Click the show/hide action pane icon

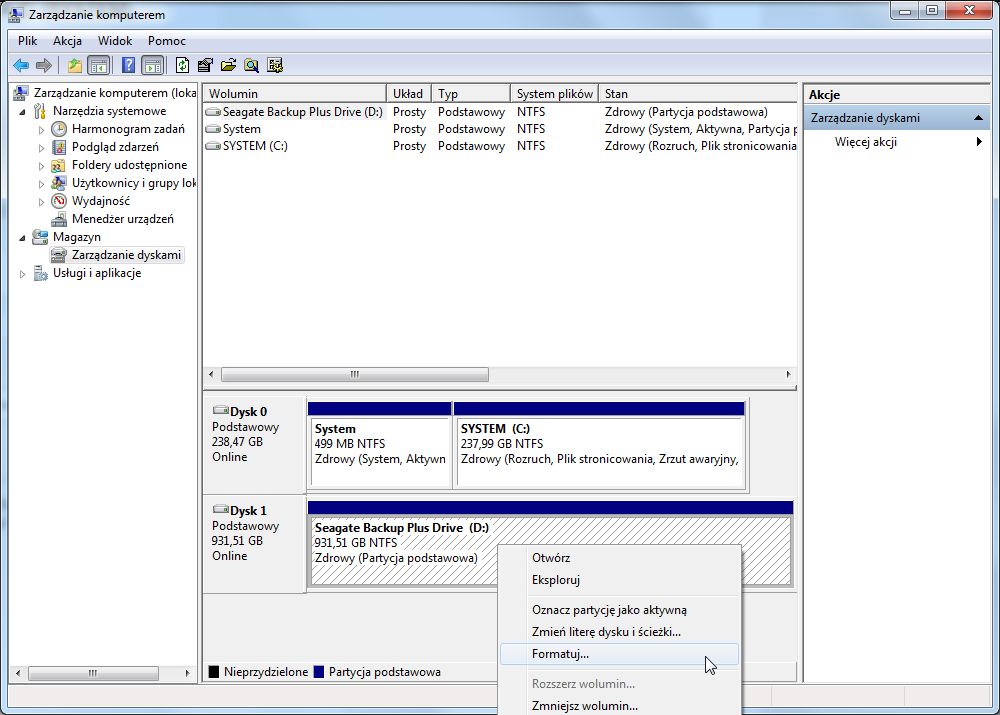[x=151, y=65]
